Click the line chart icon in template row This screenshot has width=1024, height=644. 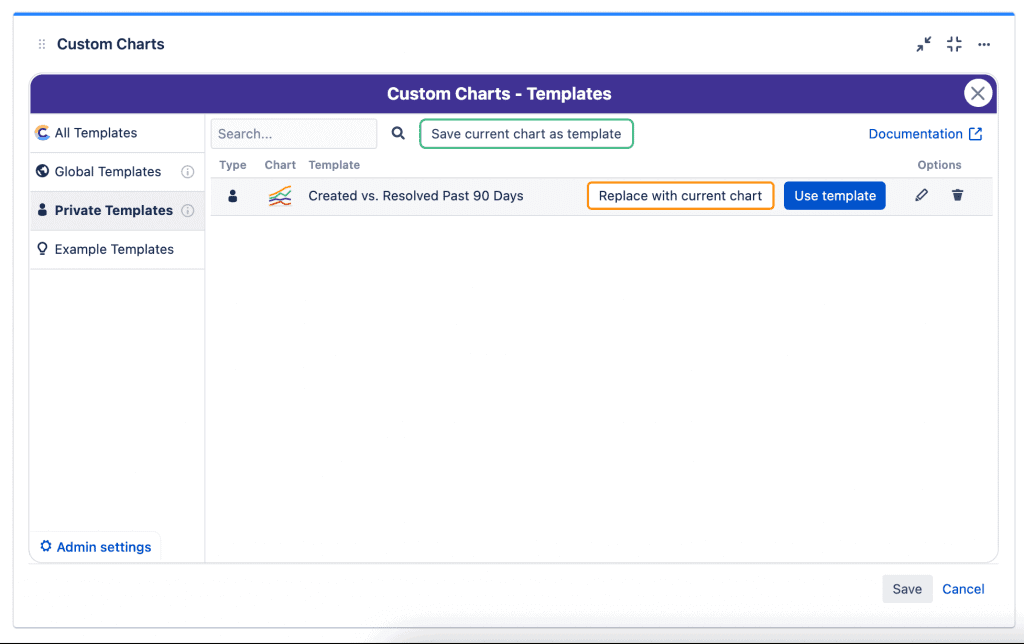(x=280, y=196)
